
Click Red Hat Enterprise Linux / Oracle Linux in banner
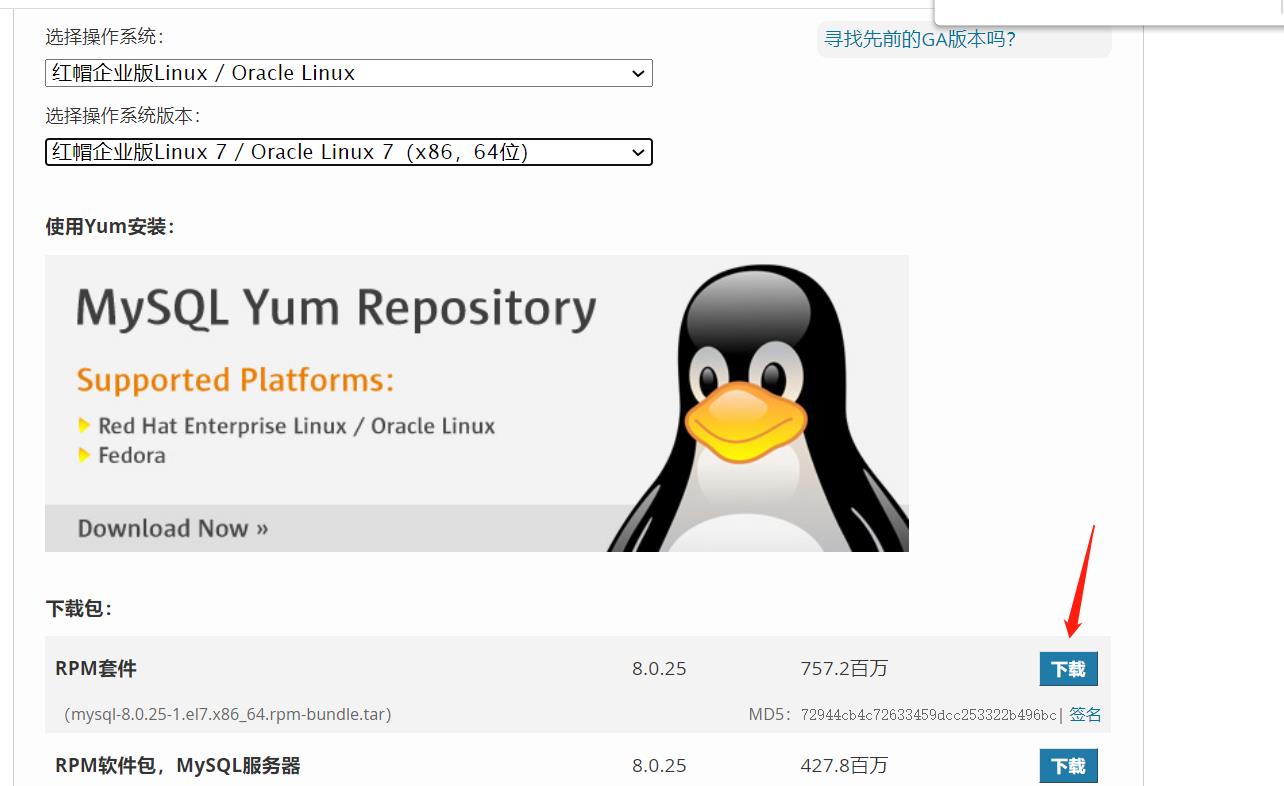click(x=297, y=426)
